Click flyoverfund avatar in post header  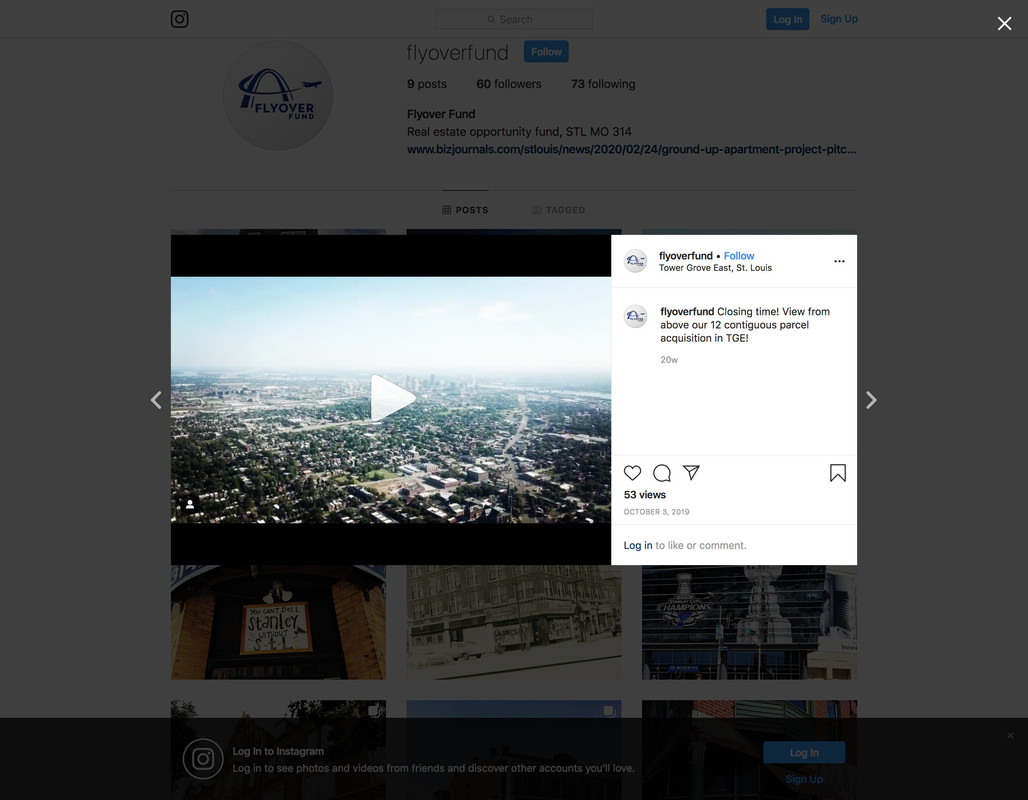point(635,261)
